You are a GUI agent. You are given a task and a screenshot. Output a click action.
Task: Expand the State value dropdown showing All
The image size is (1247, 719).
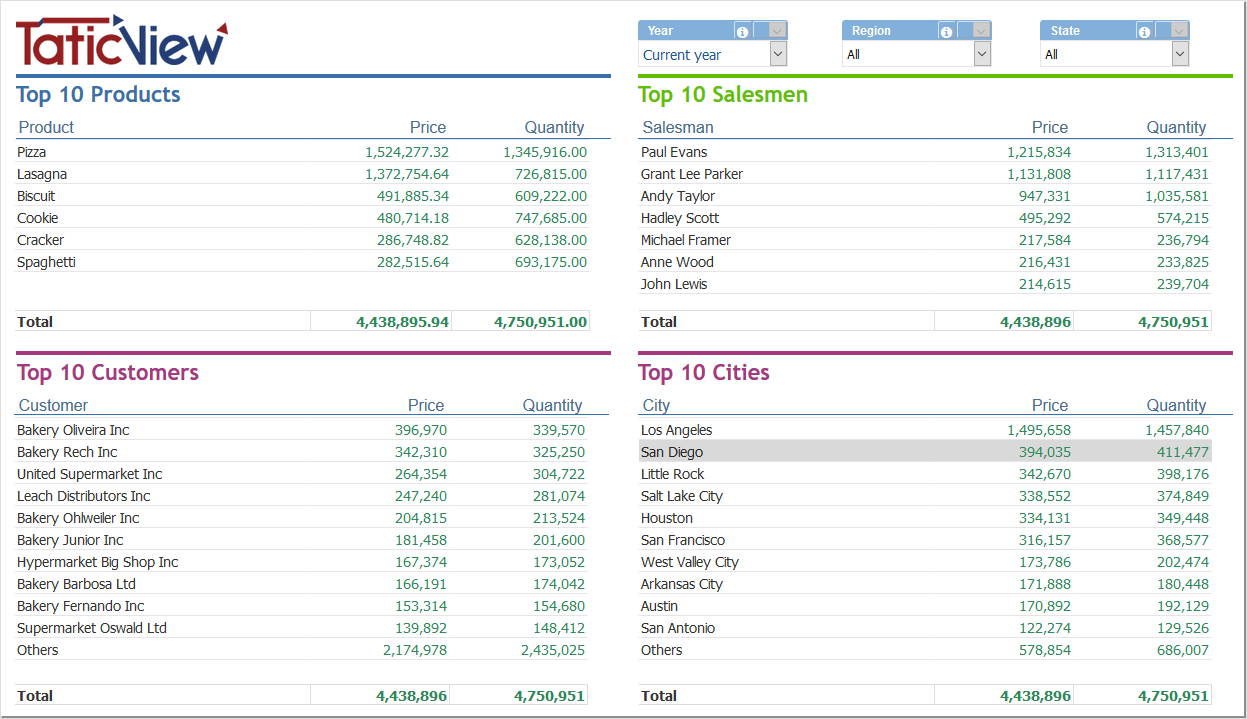[x=1180, y=55]
